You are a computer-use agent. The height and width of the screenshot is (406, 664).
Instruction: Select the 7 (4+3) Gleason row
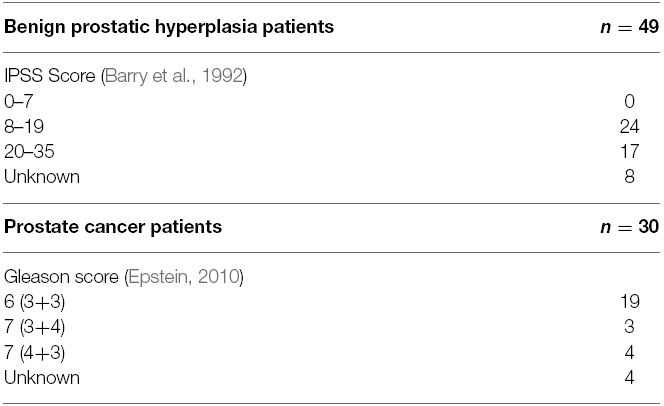tap(332, 352)
